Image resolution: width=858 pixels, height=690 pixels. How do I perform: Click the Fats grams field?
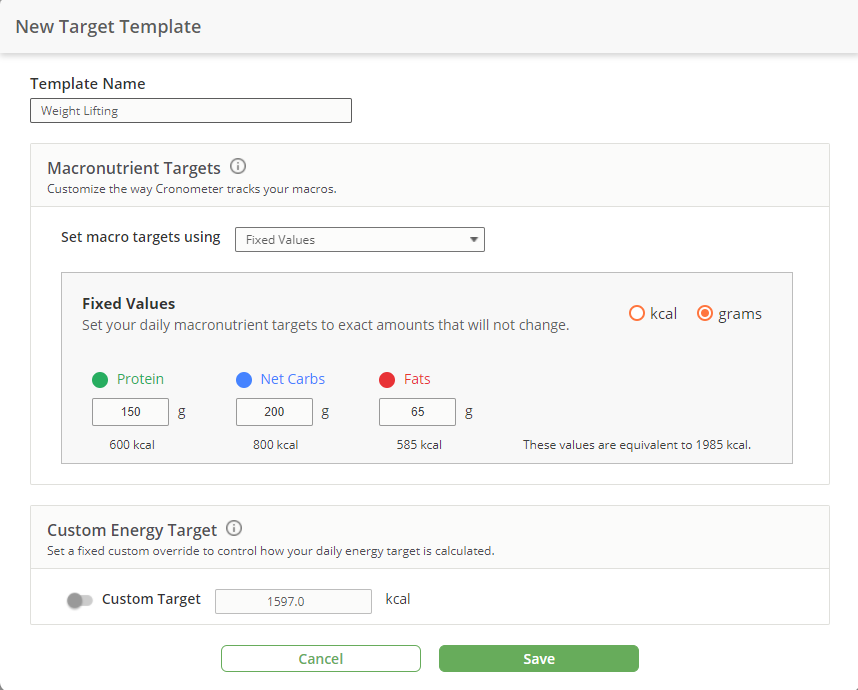click(x=418, y=412)
